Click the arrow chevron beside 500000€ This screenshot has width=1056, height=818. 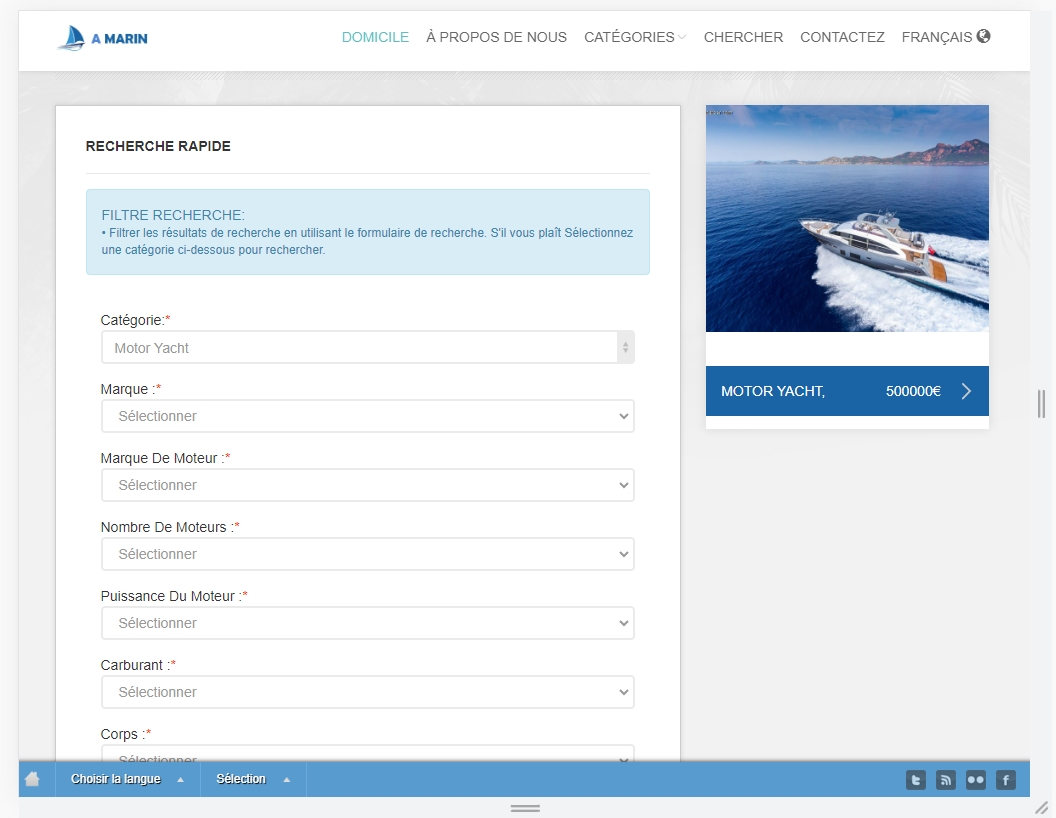966,391
